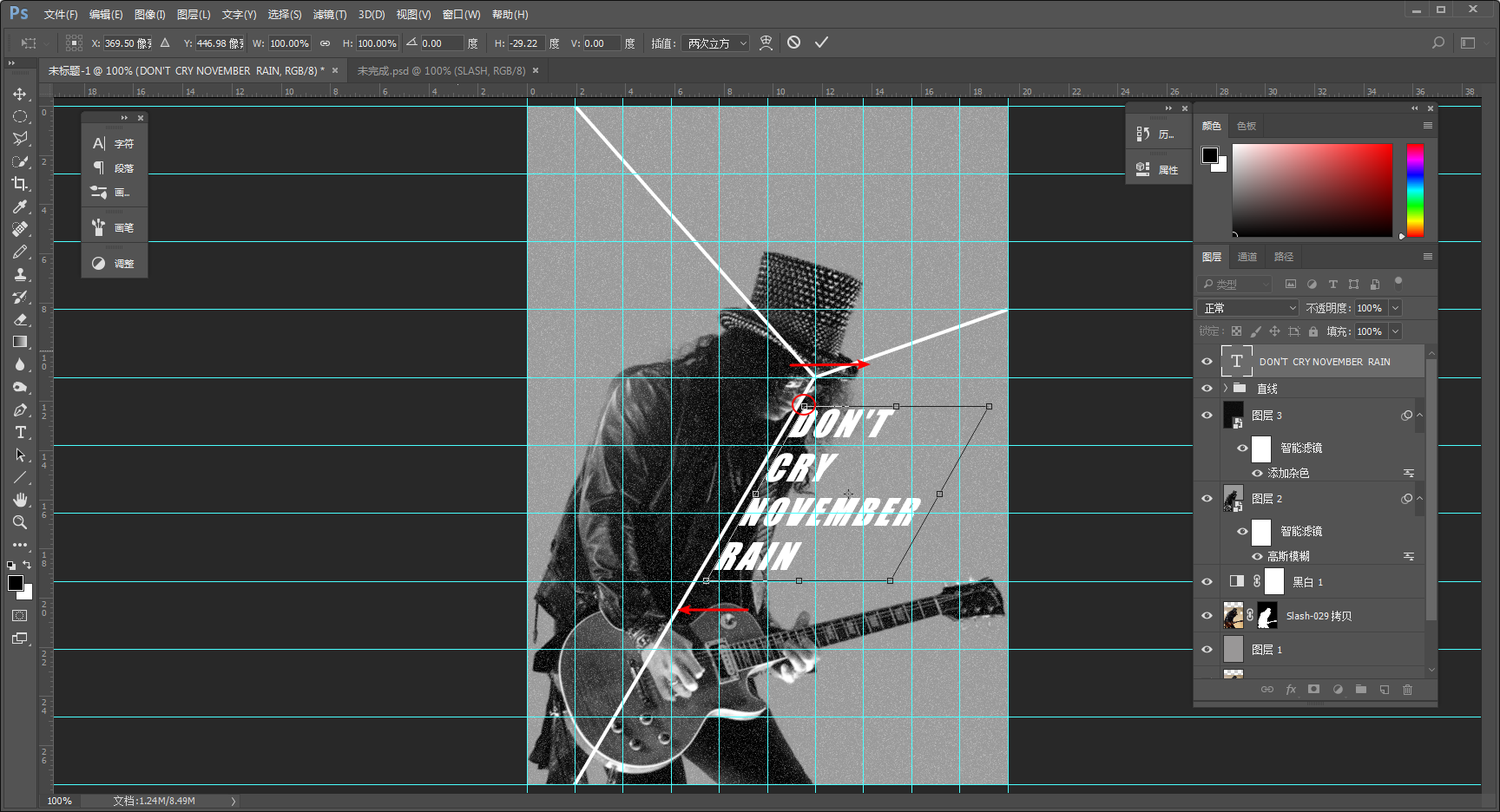Open layer style fx menu
Viewport: 1500px width, 812px height.
1291,690
